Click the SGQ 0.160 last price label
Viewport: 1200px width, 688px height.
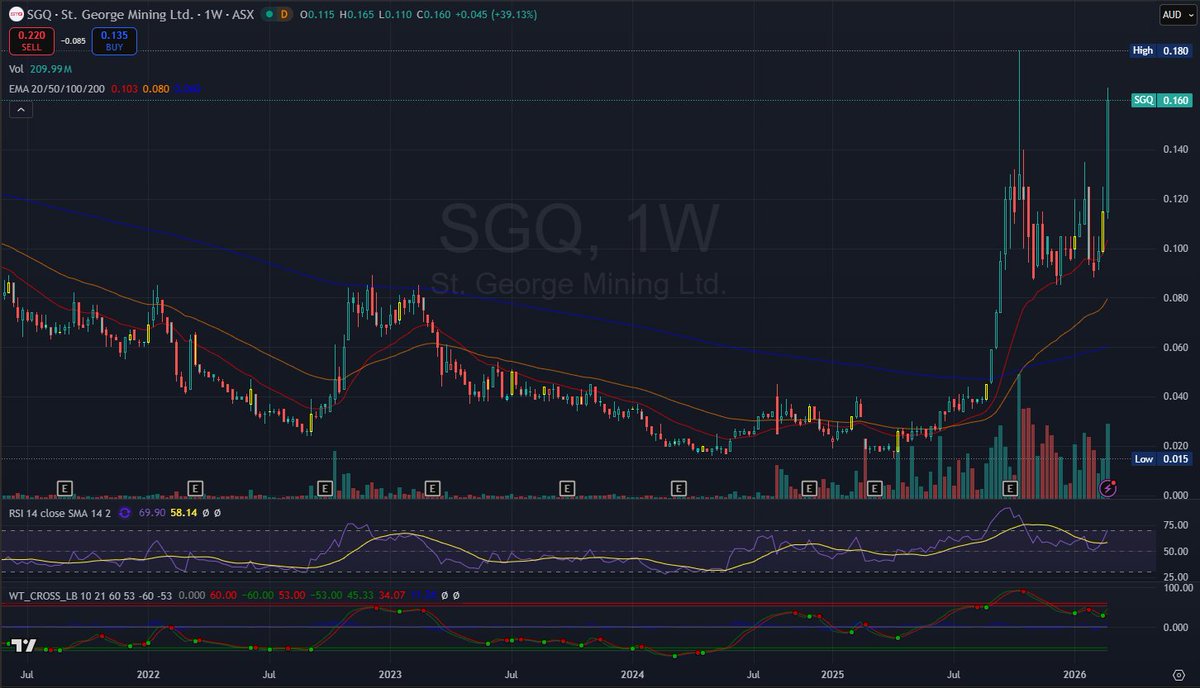coord(1161,100)
